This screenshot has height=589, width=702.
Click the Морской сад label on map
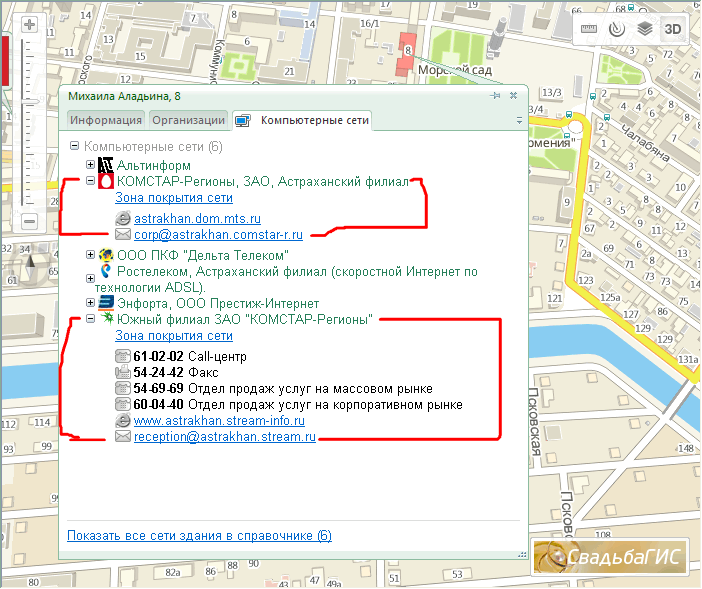point(455,70)
